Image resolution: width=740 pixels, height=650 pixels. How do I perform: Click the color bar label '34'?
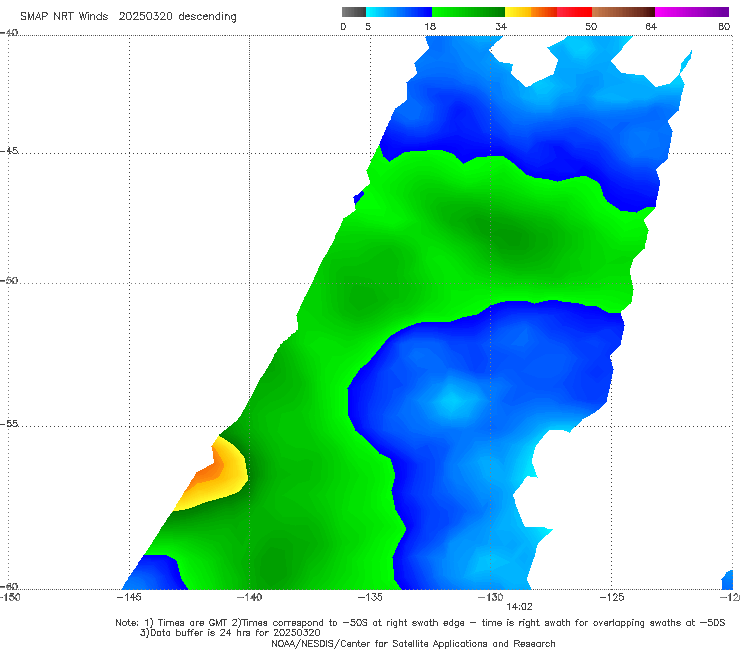click(501, 26)
